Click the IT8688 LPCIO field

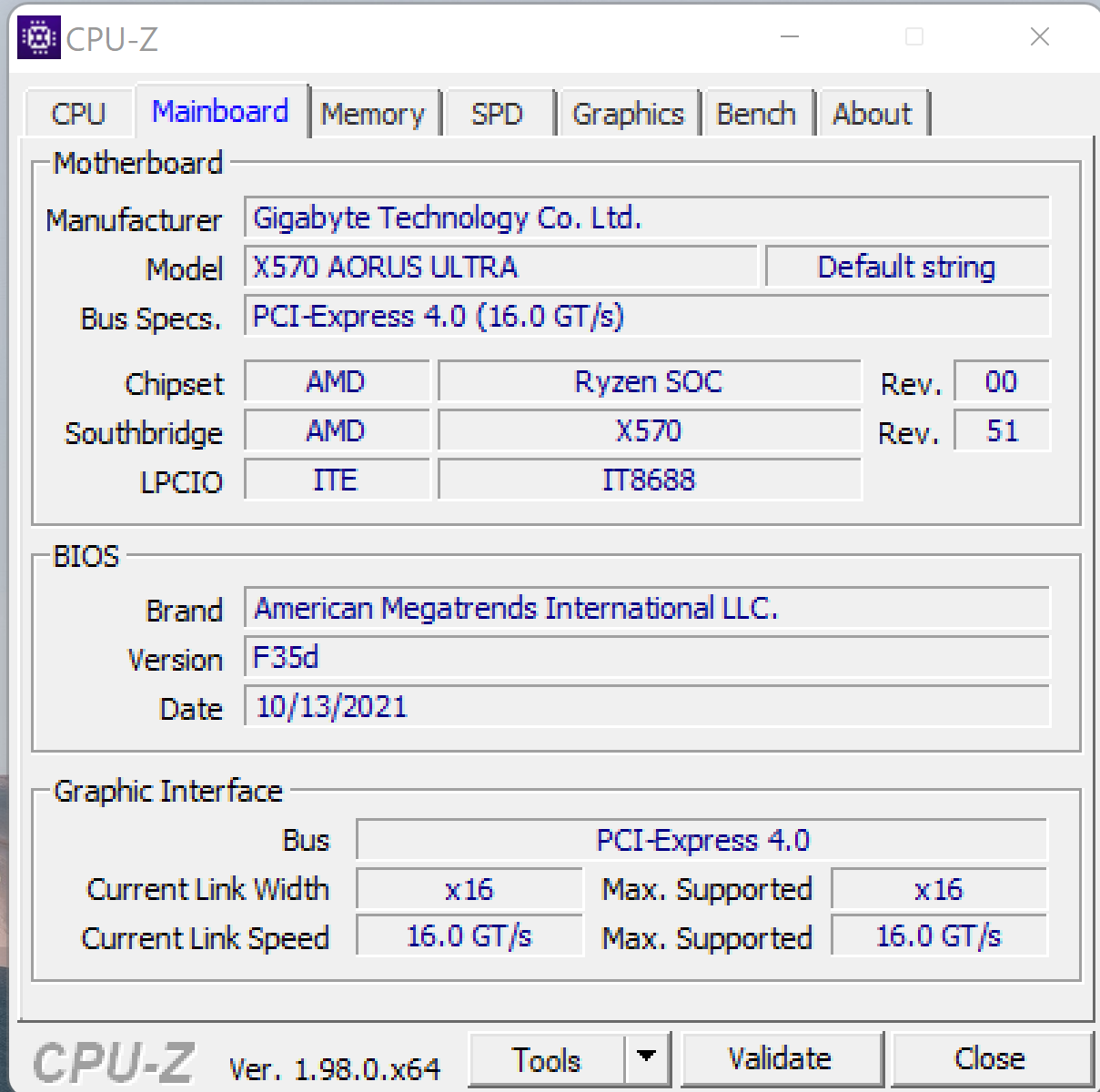click(649, 480)
